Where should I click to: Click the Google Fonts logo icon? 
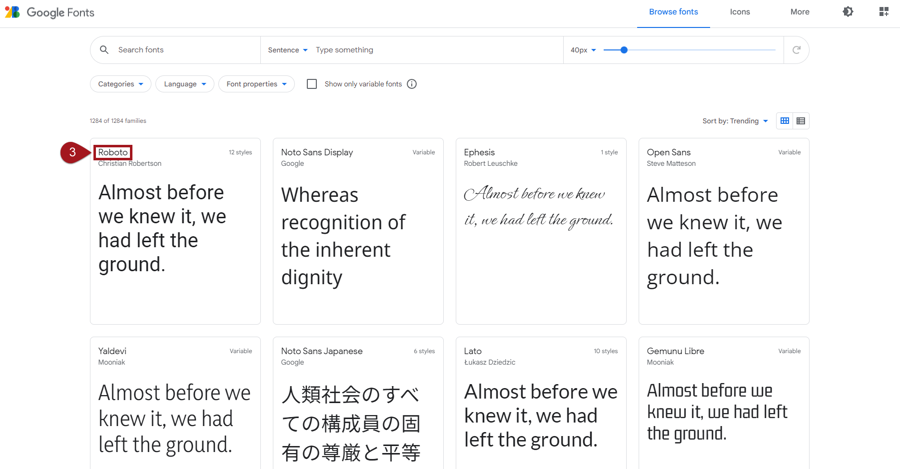pos(12,12)
